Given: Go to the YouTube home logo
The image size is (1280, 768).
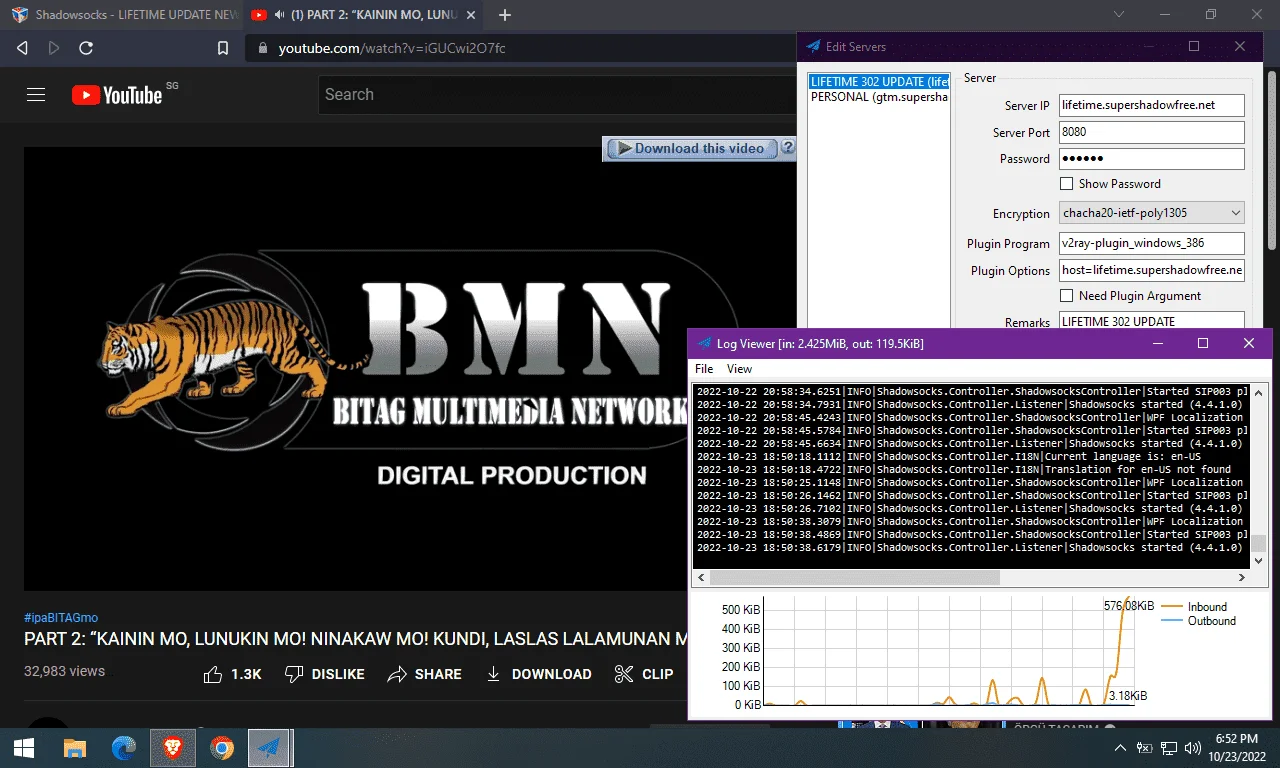Looking at the screenshot, I should point(117,95).
